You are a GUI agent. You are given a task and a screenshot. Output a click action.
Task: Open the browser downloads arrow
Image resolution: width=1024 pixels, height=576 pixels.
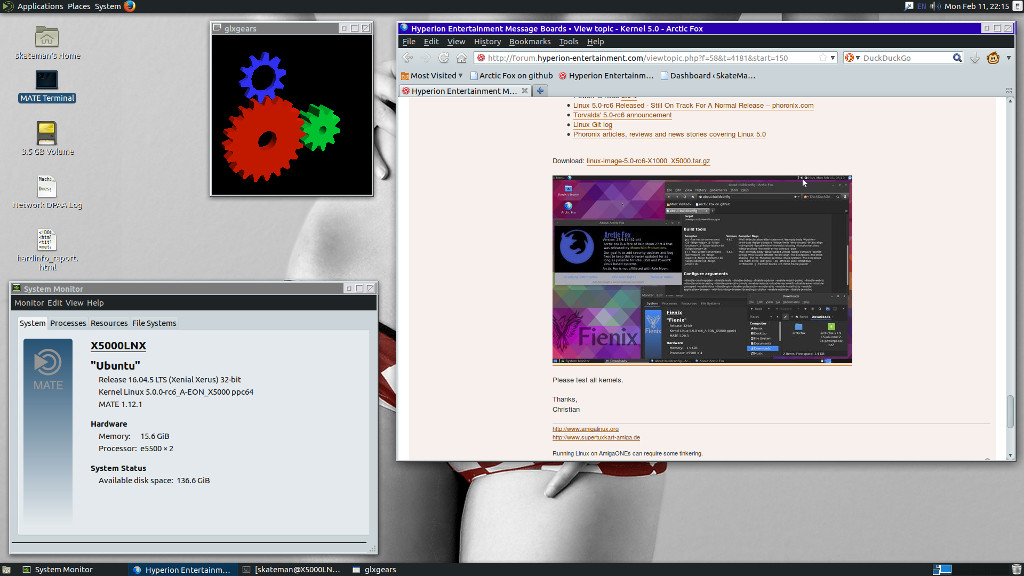click(x=975, y=57)
